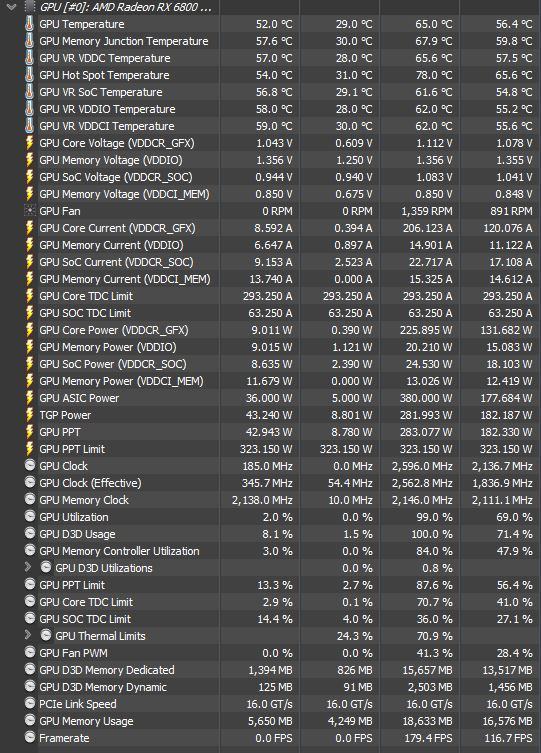Select the GPU Memory Current (VDDIO) sensor label
The width and height of the screenshot is (541, 753).
(111, 245)
